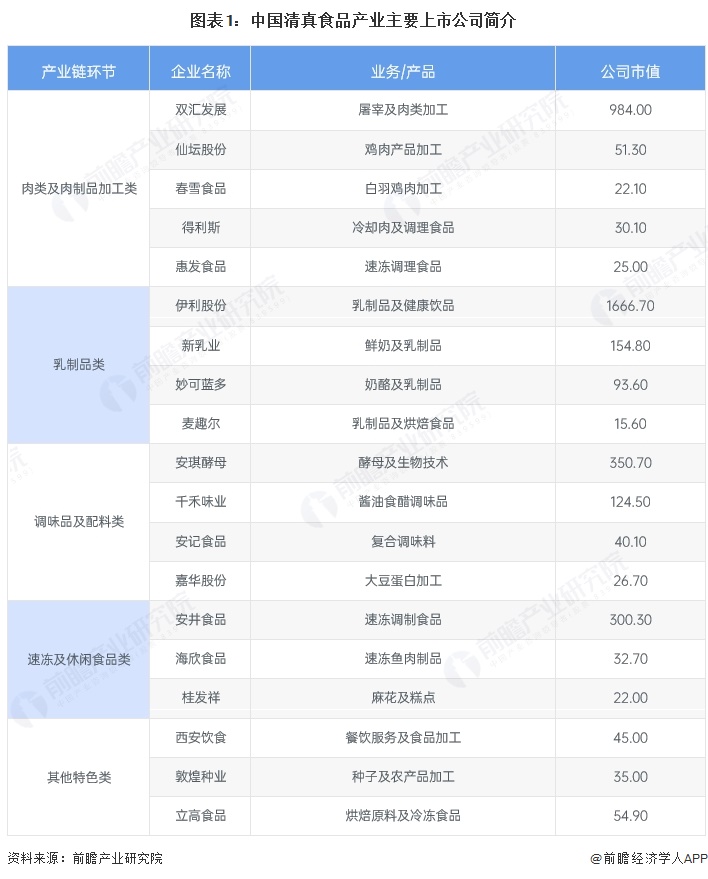Image resolution: width=708 pixels, height=879 pixels.
Task: Select the 麦趣尔 company cell
Action: (200, 424)
